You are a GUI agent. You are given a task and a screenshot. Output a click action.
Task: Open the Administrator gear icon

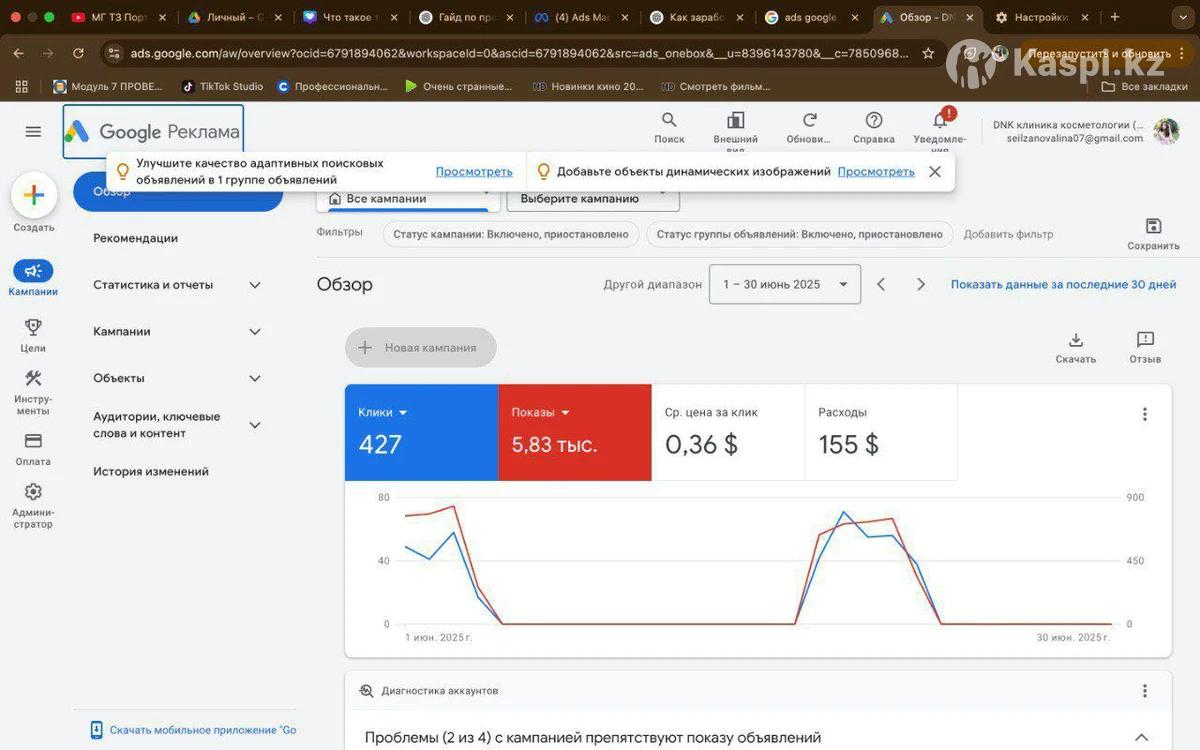(33, 492)
